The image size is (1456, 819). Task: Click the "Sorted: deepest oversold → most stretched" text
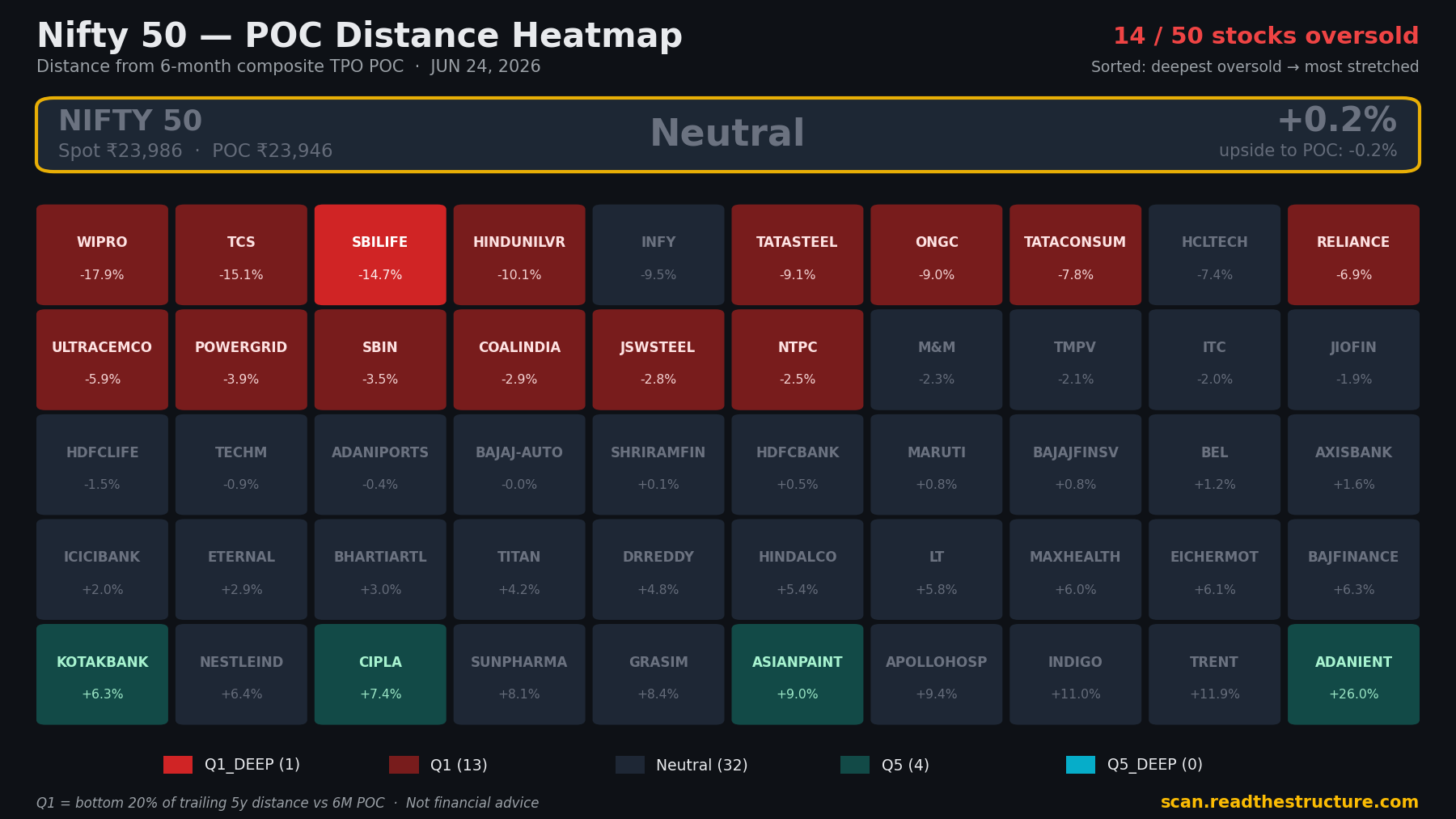[1255, 67]
